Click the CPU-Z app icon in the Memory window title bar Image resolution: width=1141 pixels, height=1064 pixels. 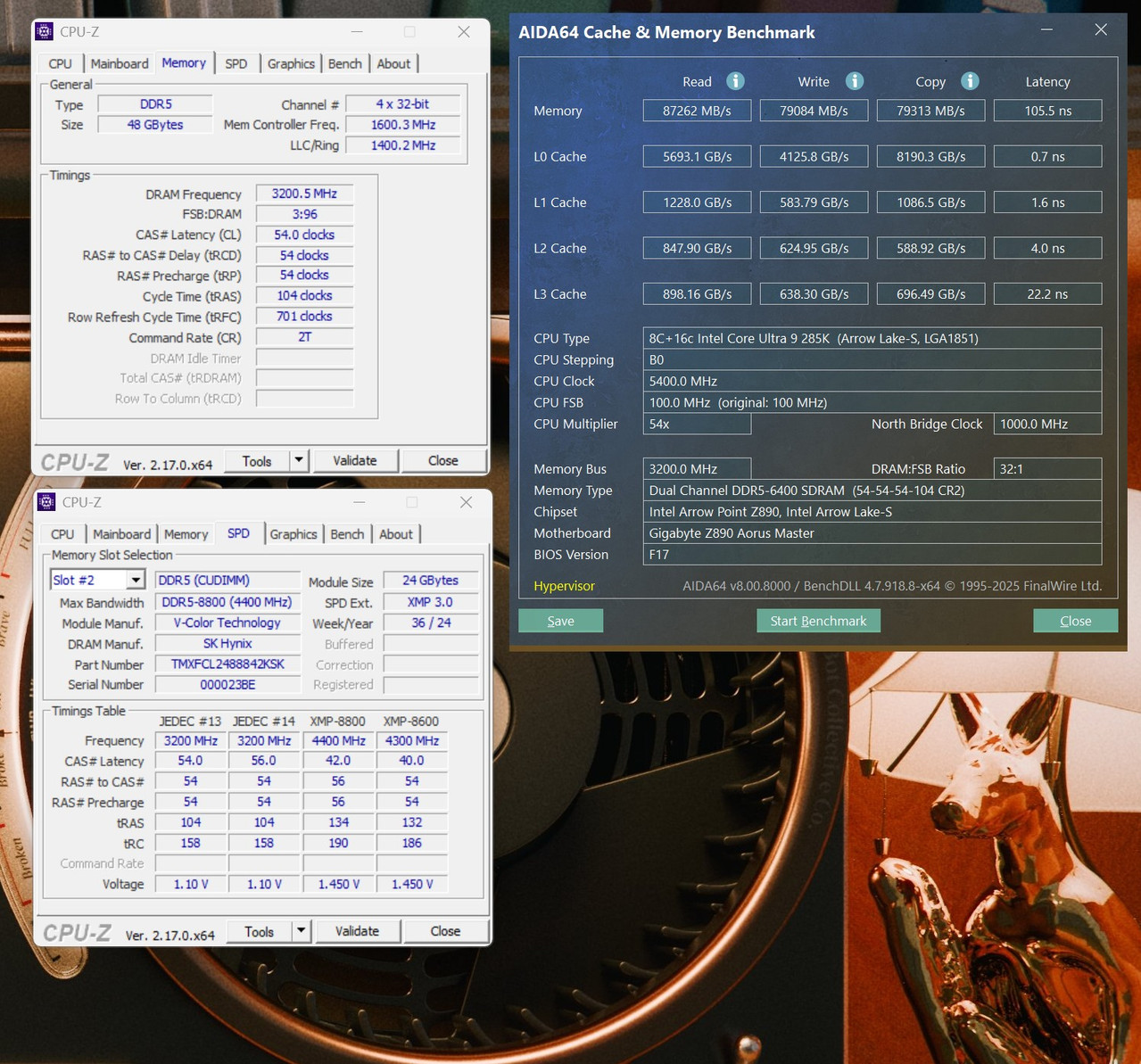pyautogui.click(x=45, y=31)
